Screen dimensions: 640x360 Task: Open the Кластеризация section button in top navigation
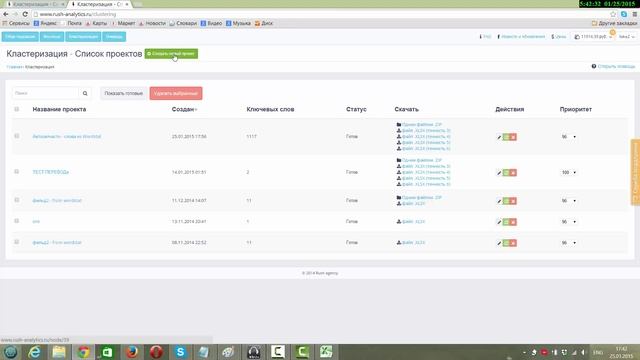point(83,37)
